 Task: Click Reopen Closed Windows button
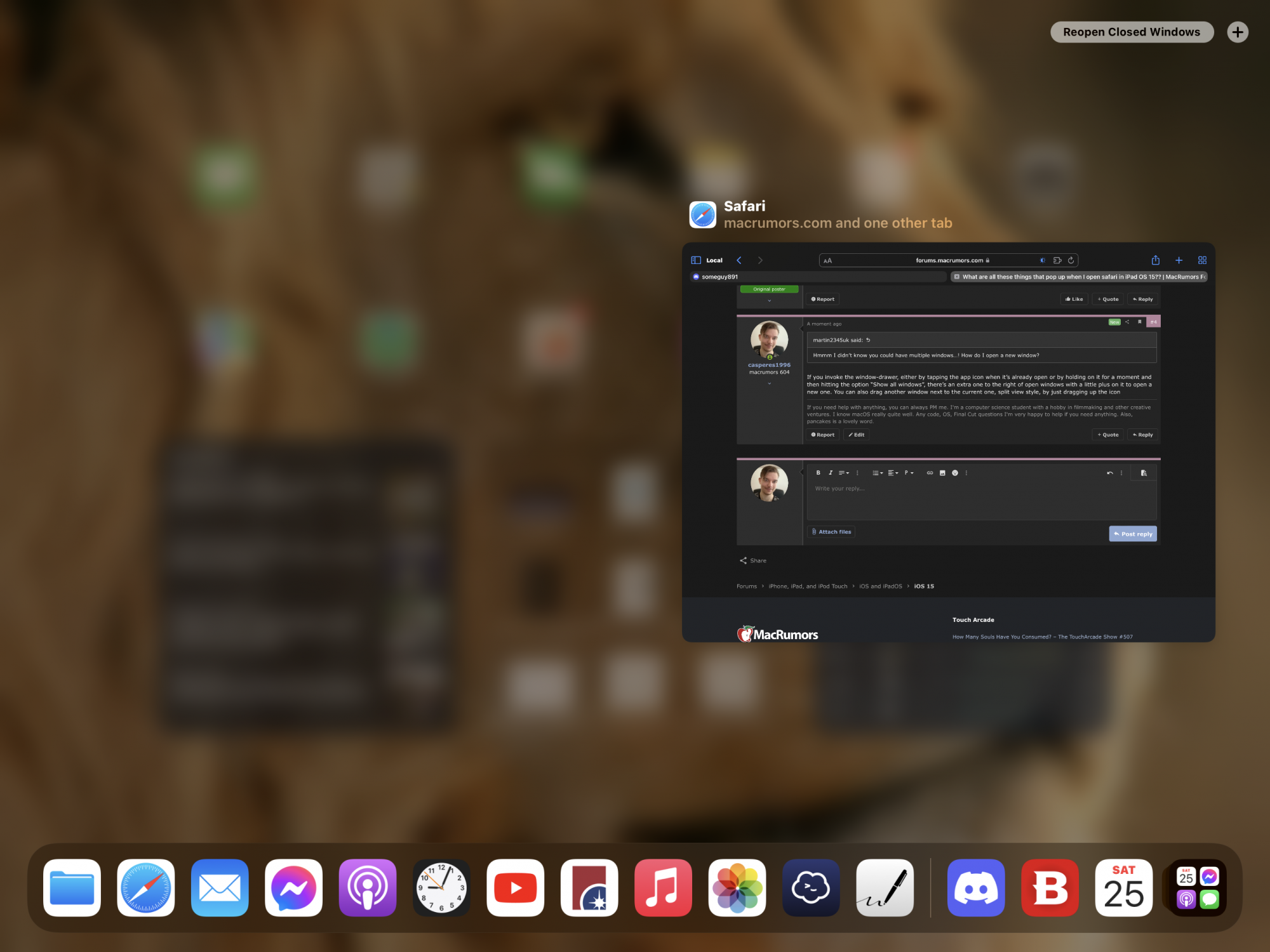pos(1132,32)
